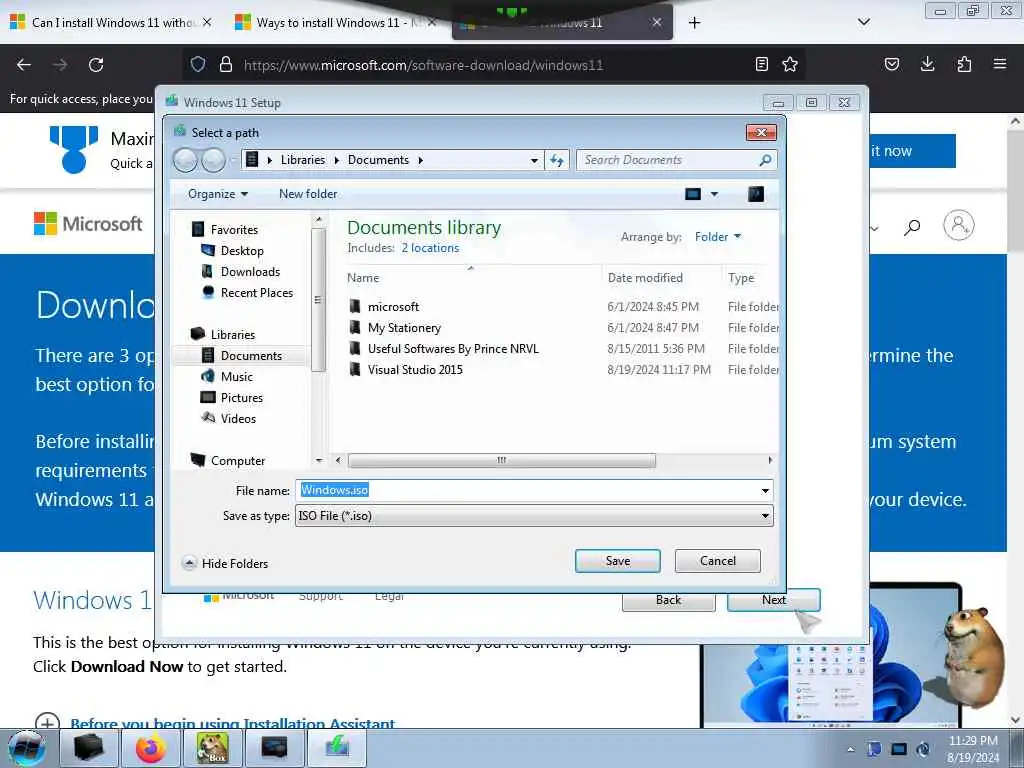1024x768 pixels.
Task: Click Back in the Windows 11 Setup window
Action: pos(668,600)
